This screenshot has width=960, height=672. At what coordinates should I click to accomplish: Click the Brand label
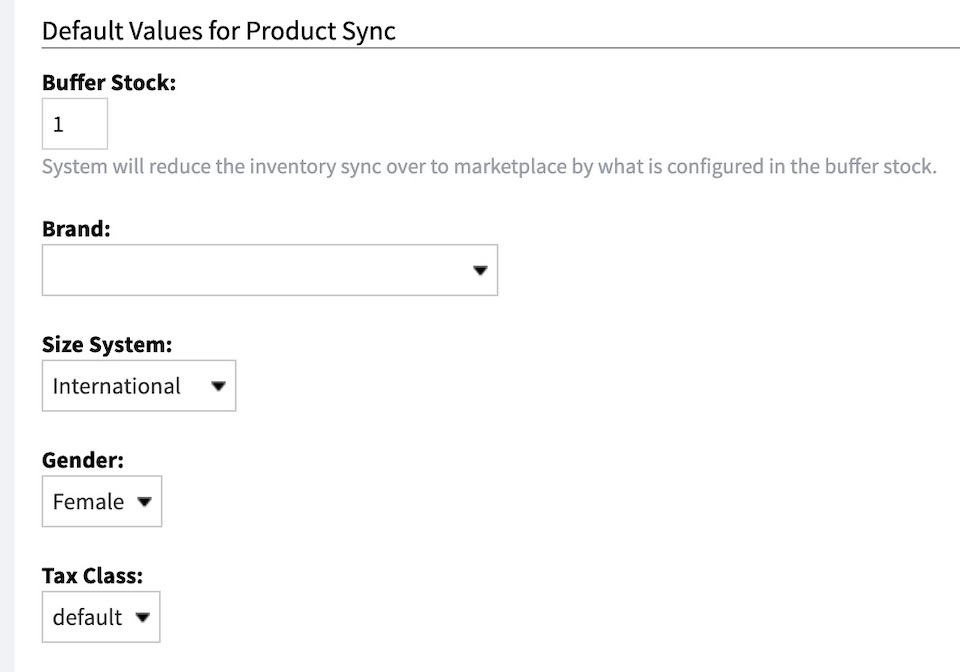coord(76,229)
